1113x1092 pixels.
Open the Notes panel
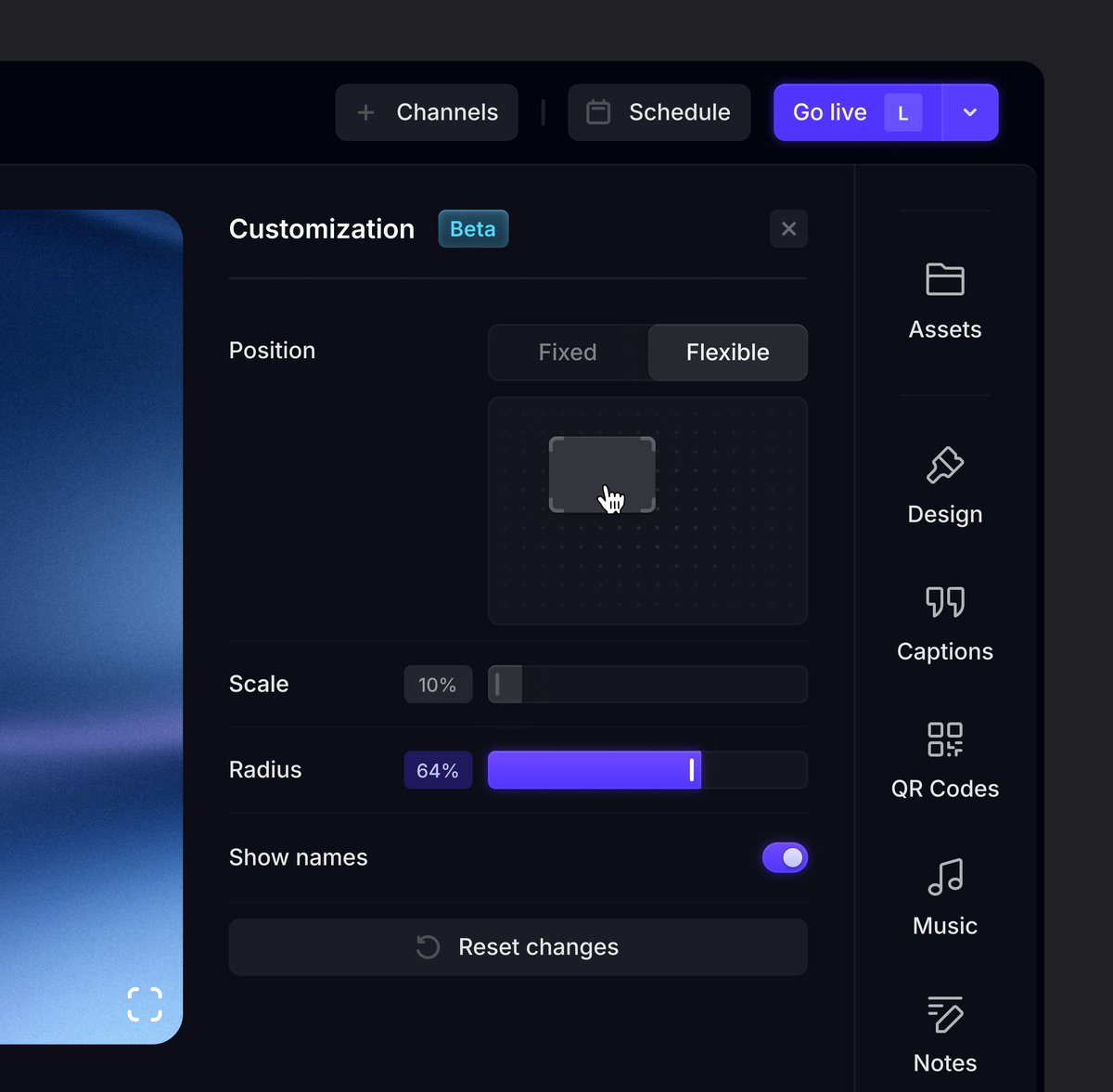(x=944, y=1035)
